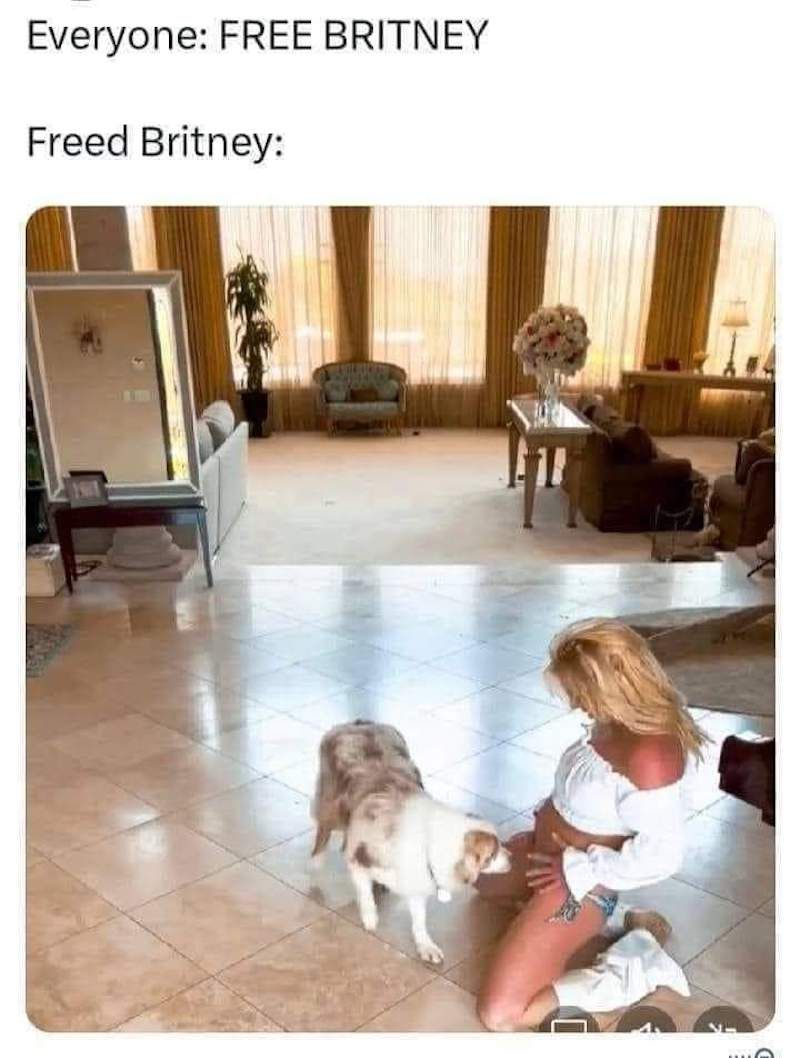This screenshot has width=800, height=1058.
Task: Click the potted plant near curtains
Action: coord(252,343)
